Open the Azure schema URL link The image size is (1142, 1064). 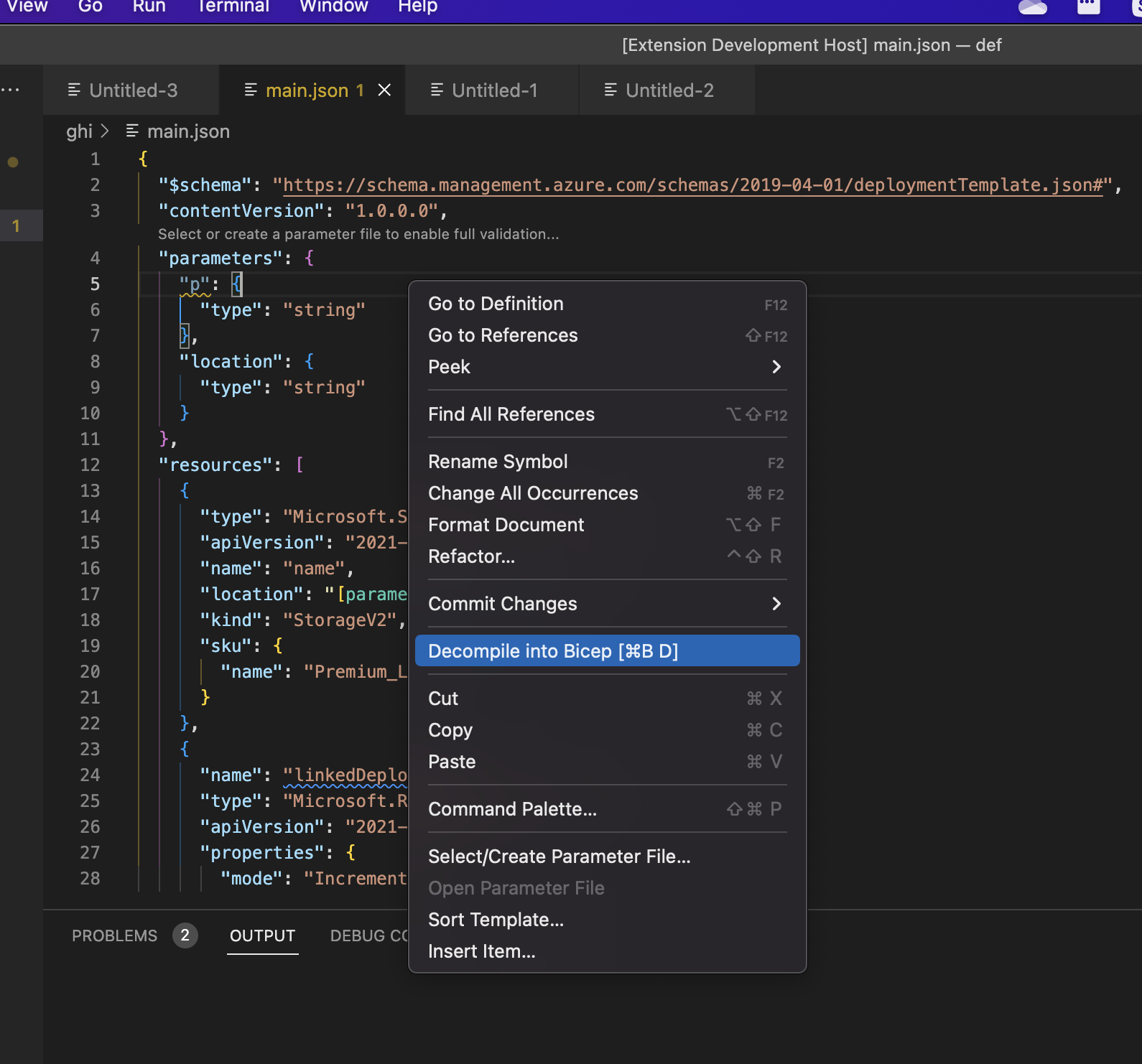point(692,185)
